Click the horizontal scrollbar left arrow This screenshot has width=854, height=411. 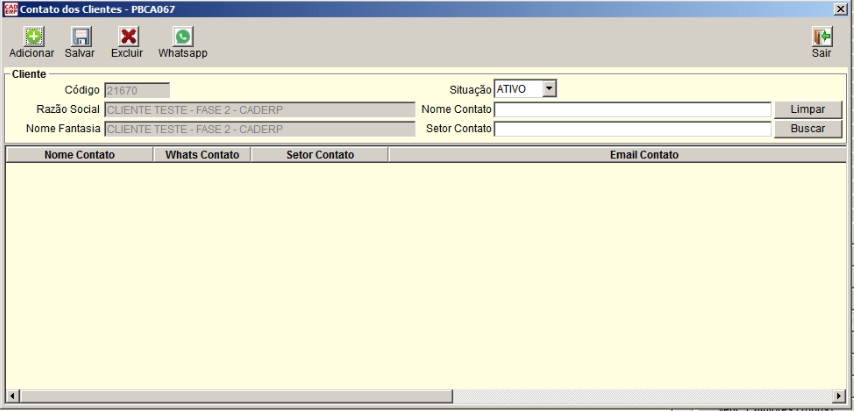pos(13,396)
